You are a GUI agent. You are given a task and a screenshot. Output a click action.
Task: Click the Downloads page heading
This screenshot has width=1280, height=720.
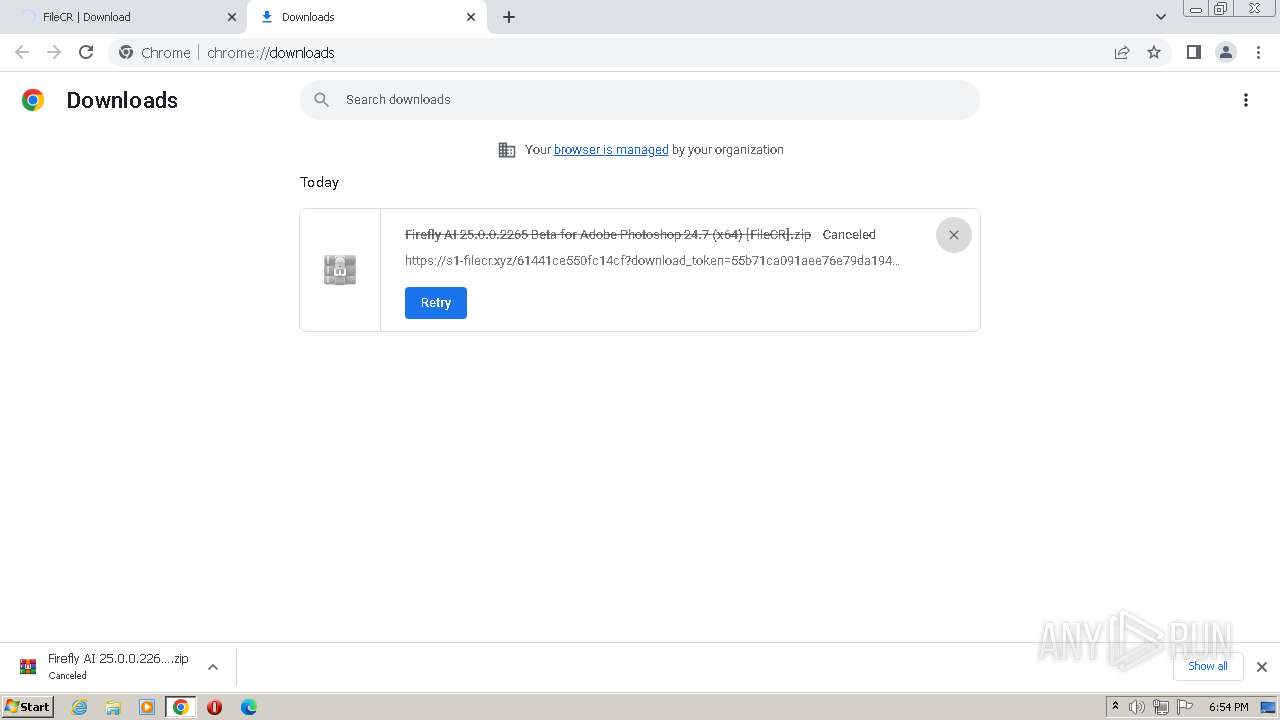pos(122,100)
